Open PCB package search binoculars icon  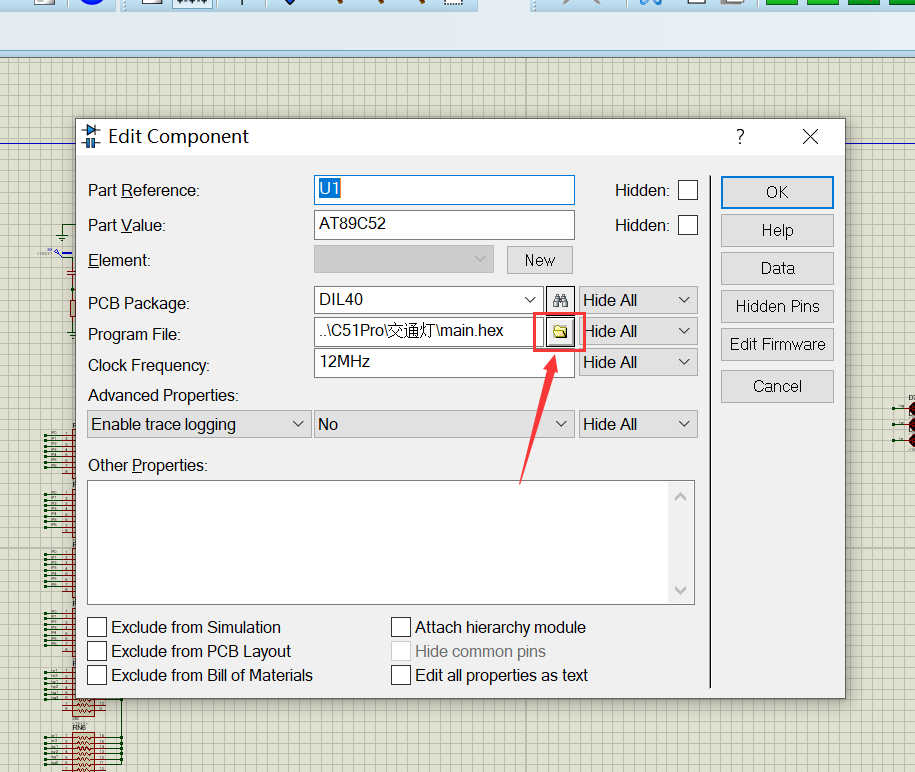[560, 301]
